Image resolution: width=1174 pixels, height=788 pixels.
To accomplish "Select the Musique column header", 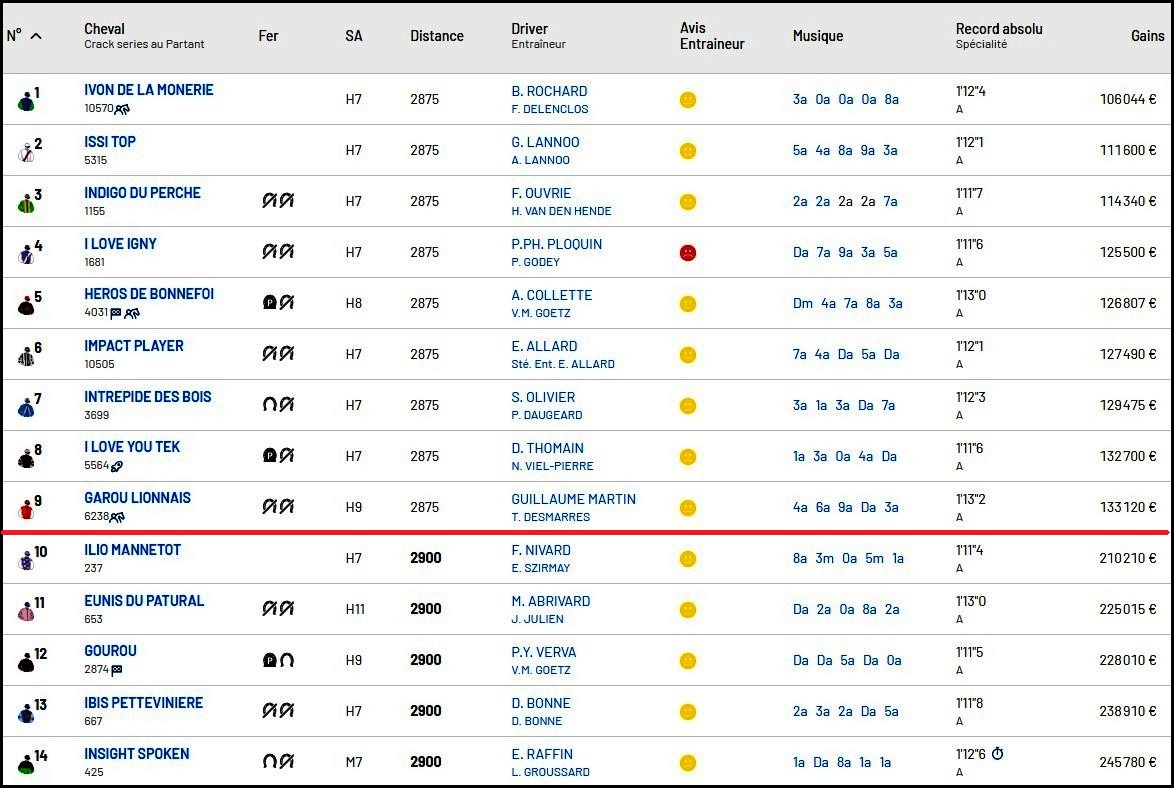I will pyautogui.click(x=817, y=36).
